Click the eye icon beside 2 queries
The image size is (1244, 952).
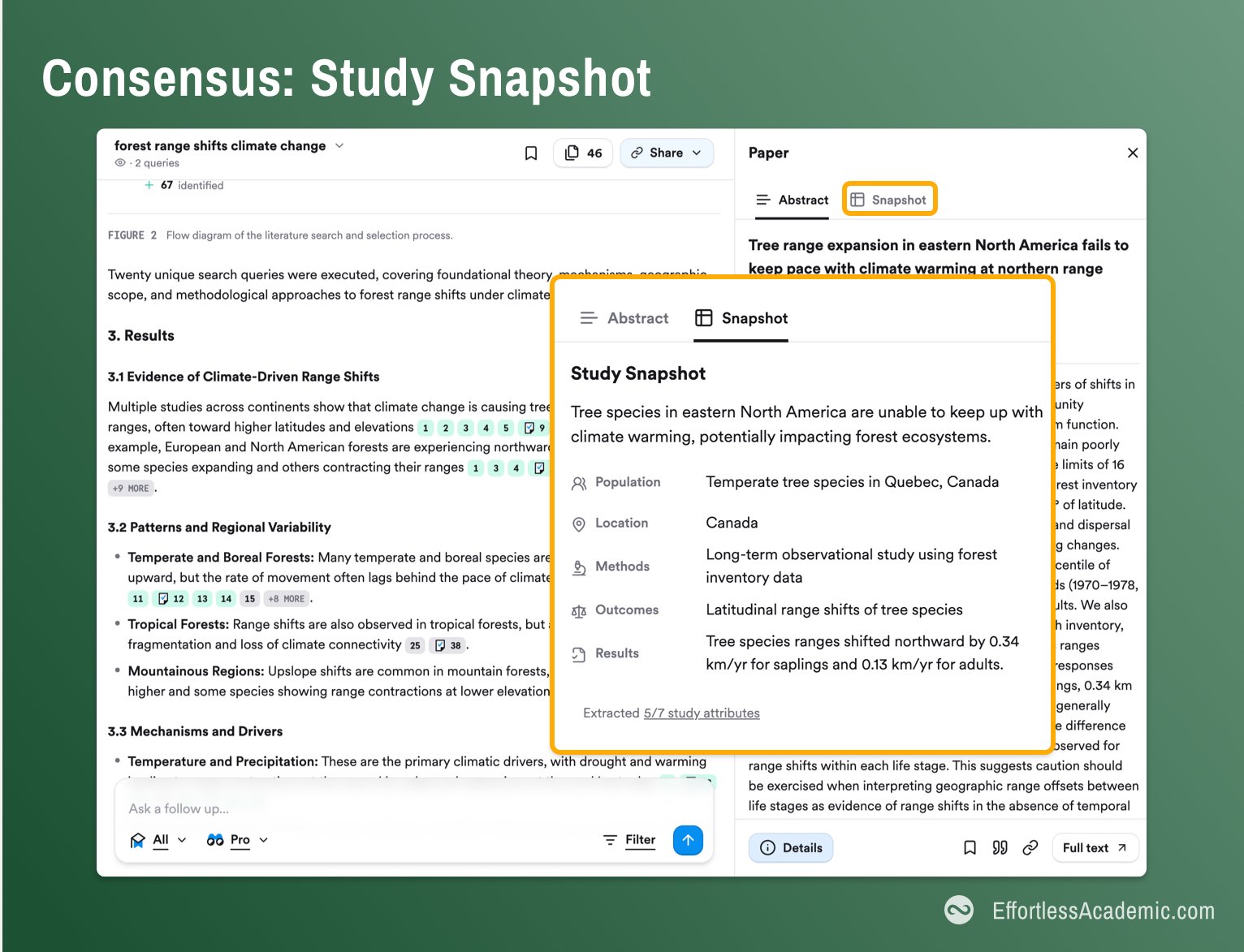coord(120,163)
